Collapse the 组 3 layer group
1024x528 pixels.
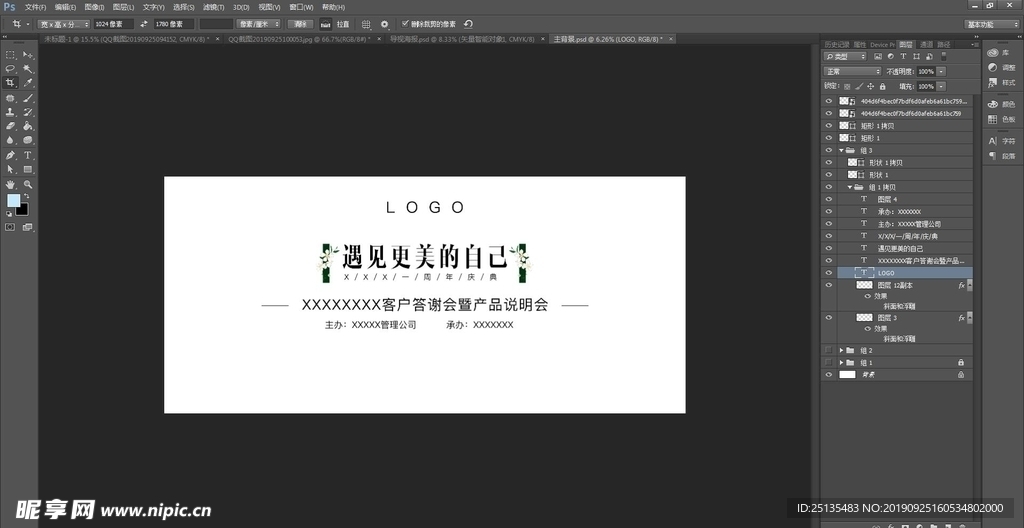pyautogui.click(x=841, y=150)
